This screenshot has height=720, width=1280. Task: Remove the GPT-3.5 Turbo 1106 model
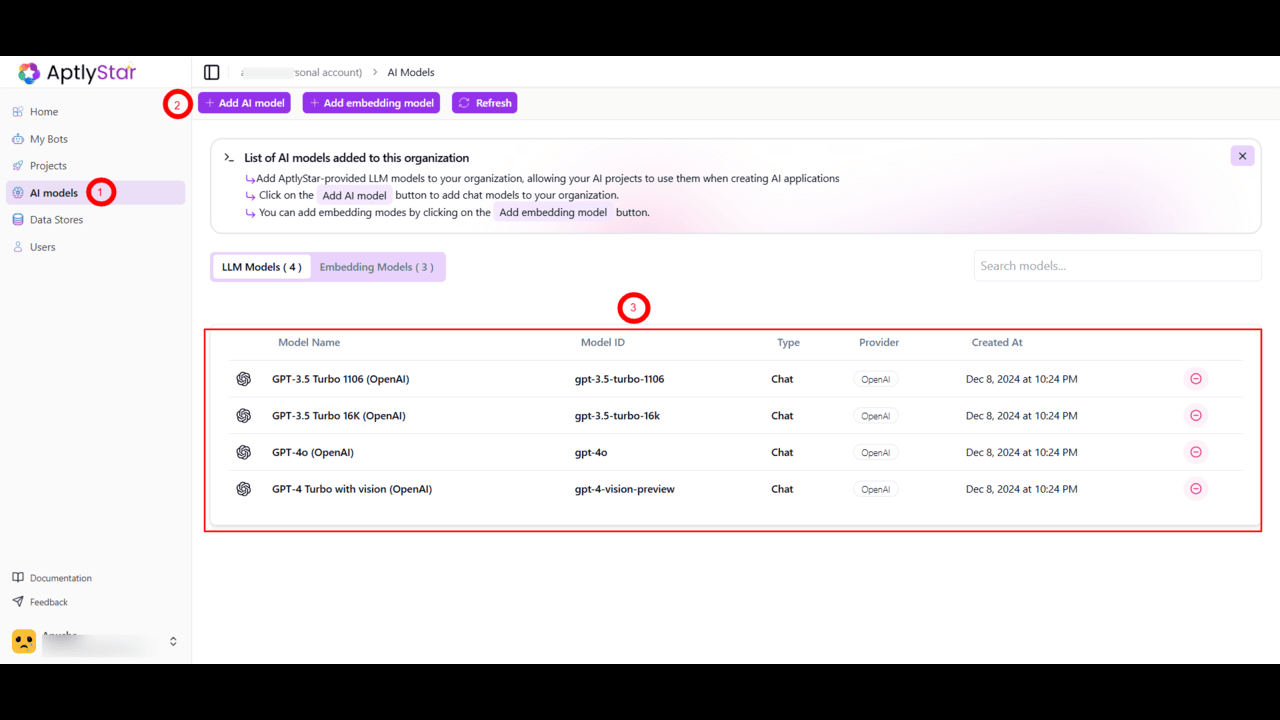click(1195, 379)
